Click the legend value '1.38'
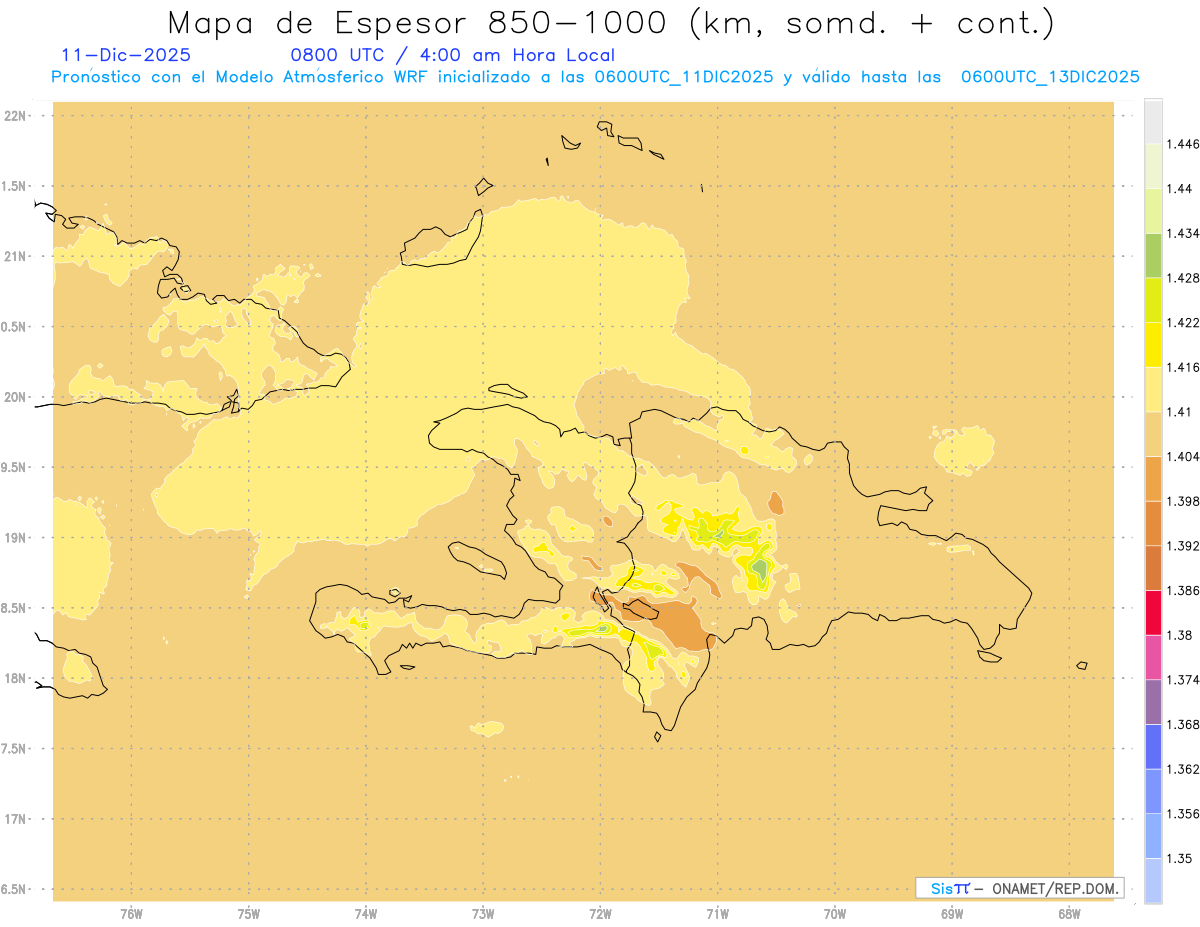Screen dimensions: 1200x927 click(1180, 635)
